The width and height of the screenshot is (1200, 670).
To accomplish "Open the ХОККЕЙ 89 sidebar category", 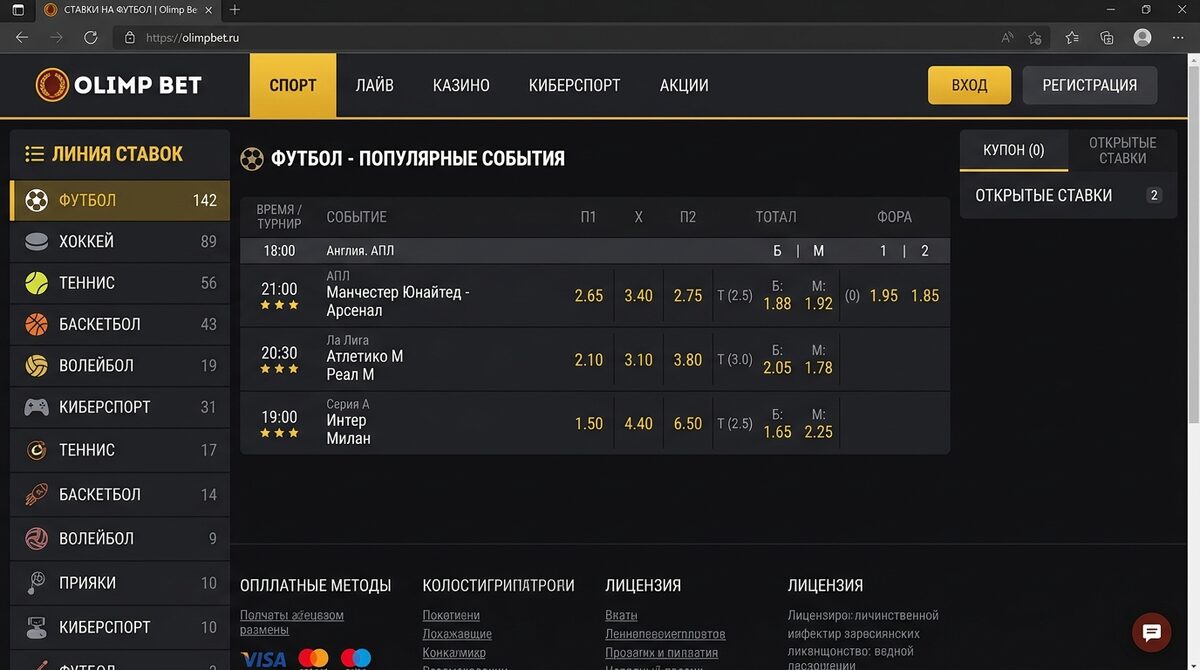I will pos(120,241).
